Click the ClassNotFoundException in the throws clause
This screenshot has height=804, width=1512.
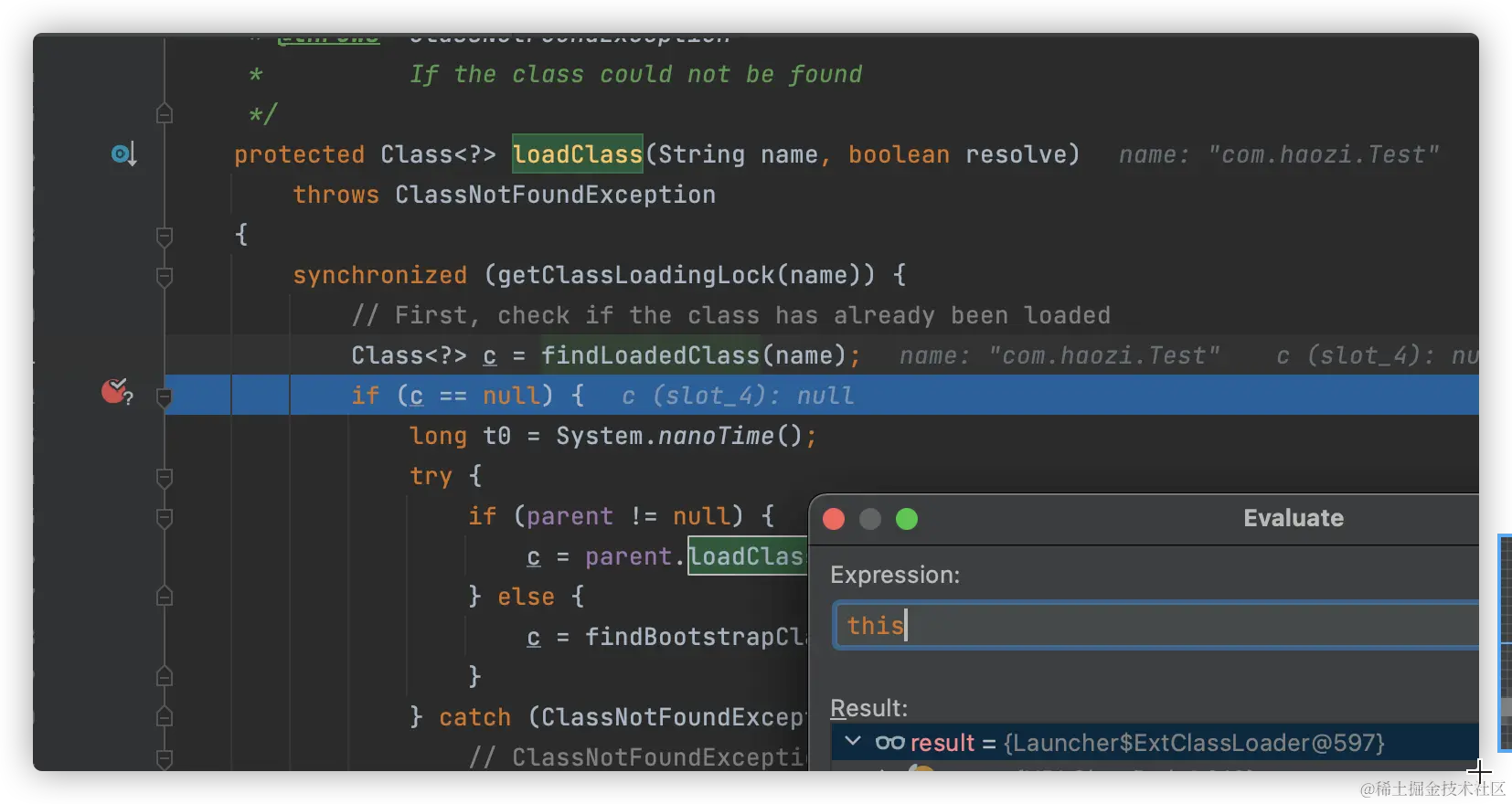(555, 195)
